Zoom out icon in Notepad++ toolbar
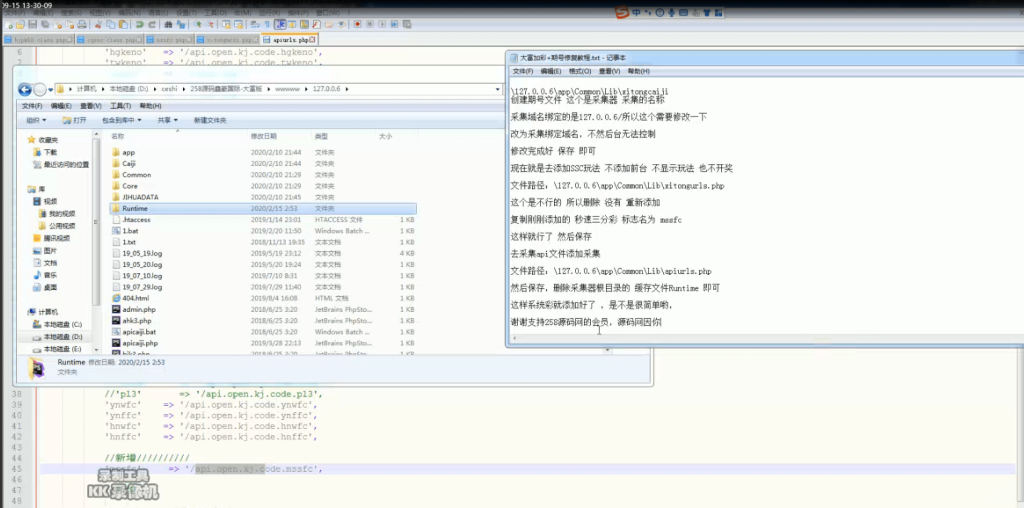The image size is (1024, 508). click(x=210, y=24)
